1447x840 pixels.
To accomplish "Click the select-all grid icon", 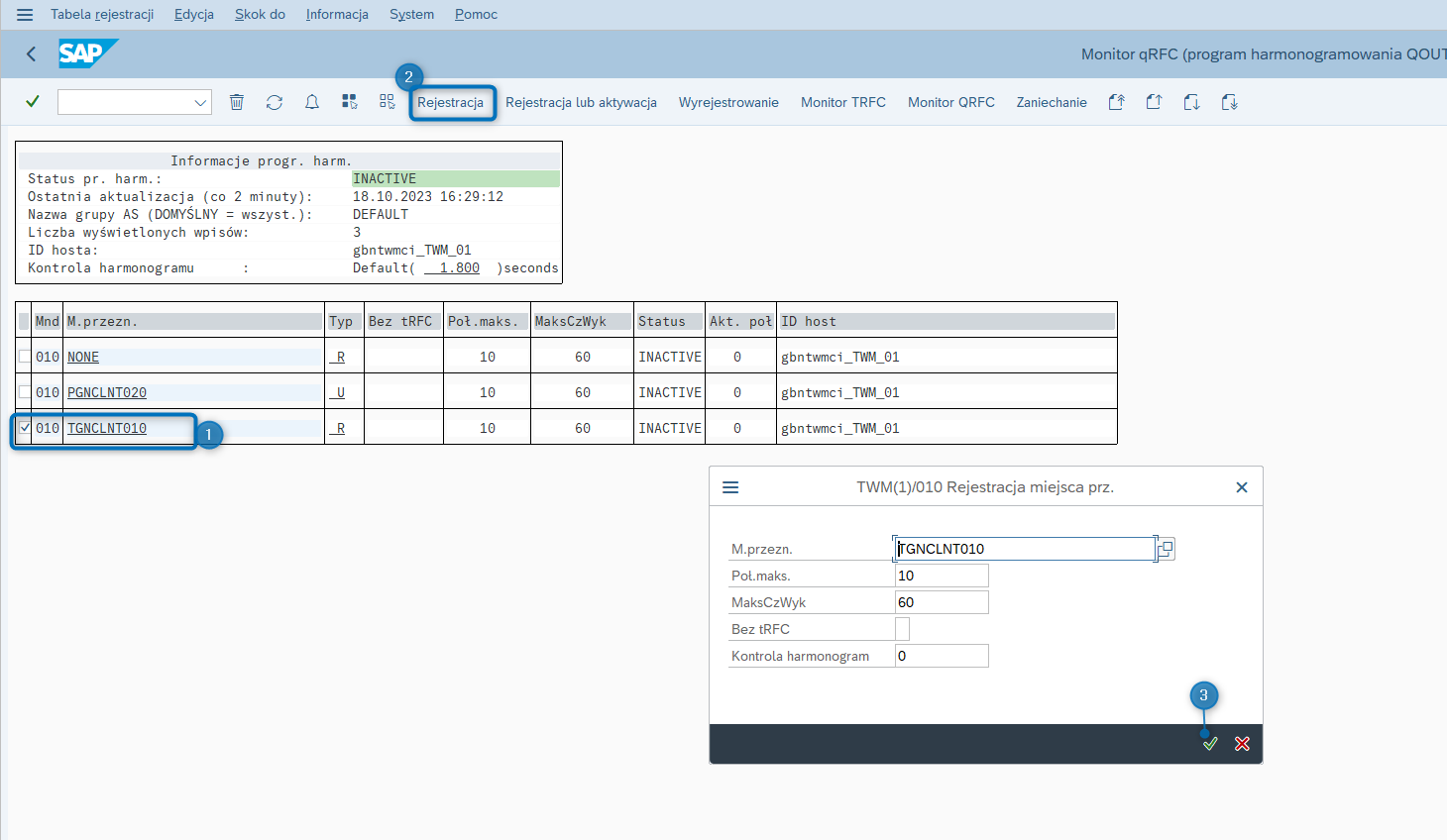I will click(x=350, y=102).
